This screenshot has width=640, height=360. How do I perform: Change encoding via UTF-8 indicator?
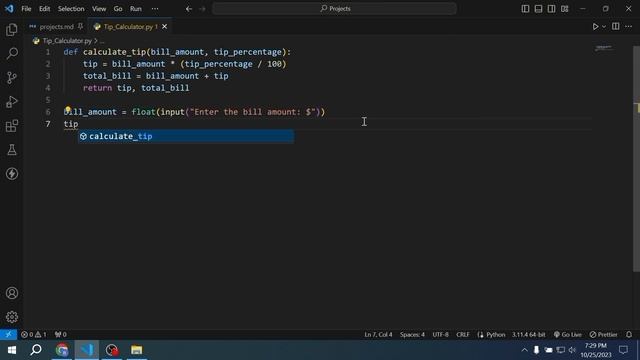pyautogui.click(x=440, y=334)
